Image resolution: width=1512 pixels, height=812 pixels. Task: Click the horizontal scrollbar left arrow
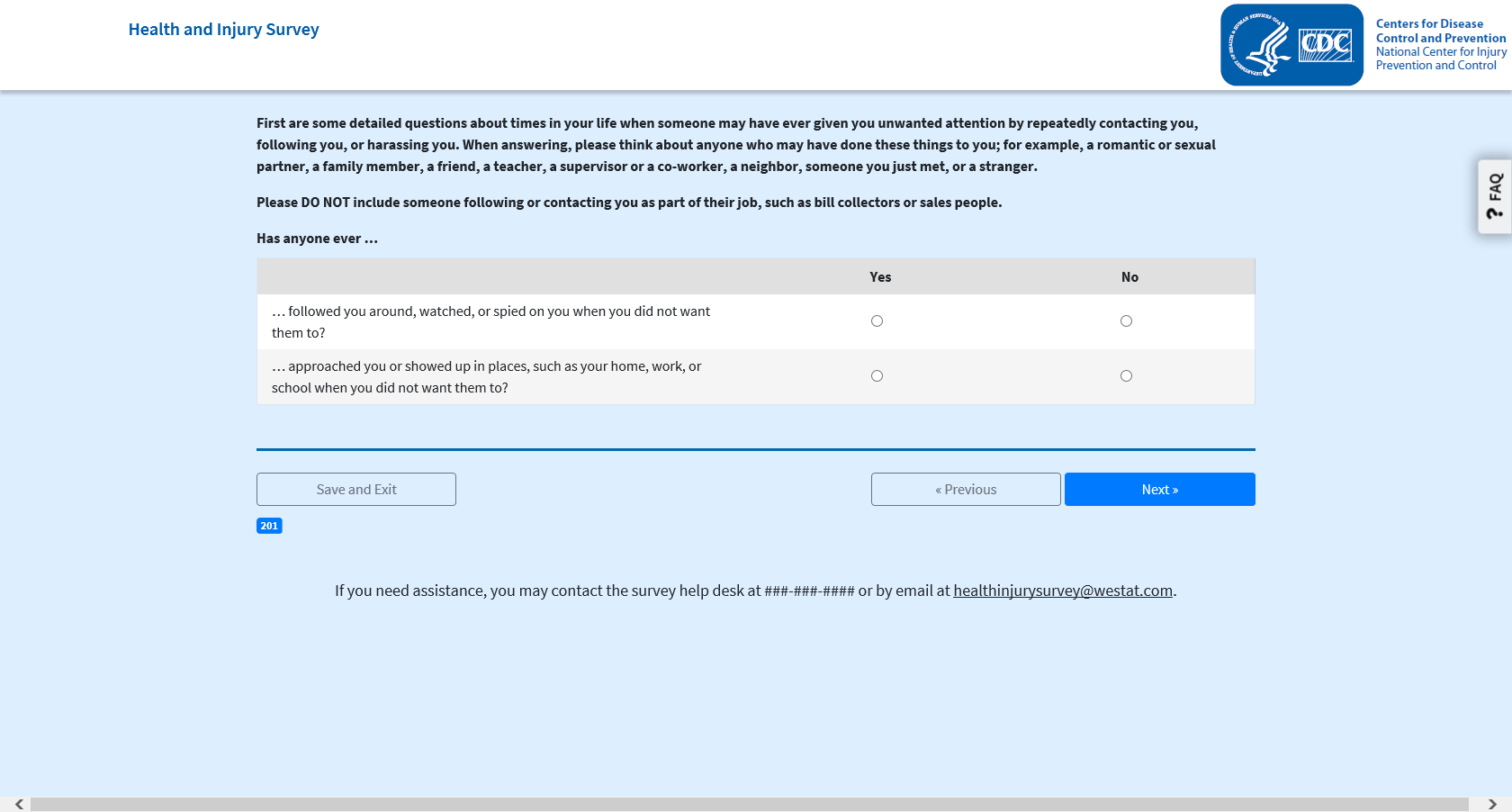point(19,804)
